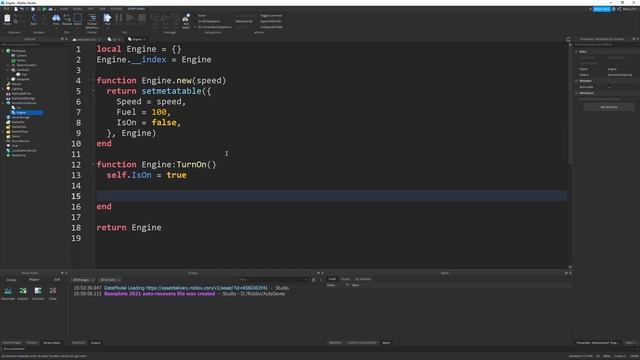Viewport: 640px width, 360px height.
Task: Select the Engine script in Explorer
Action: point(21,112)
